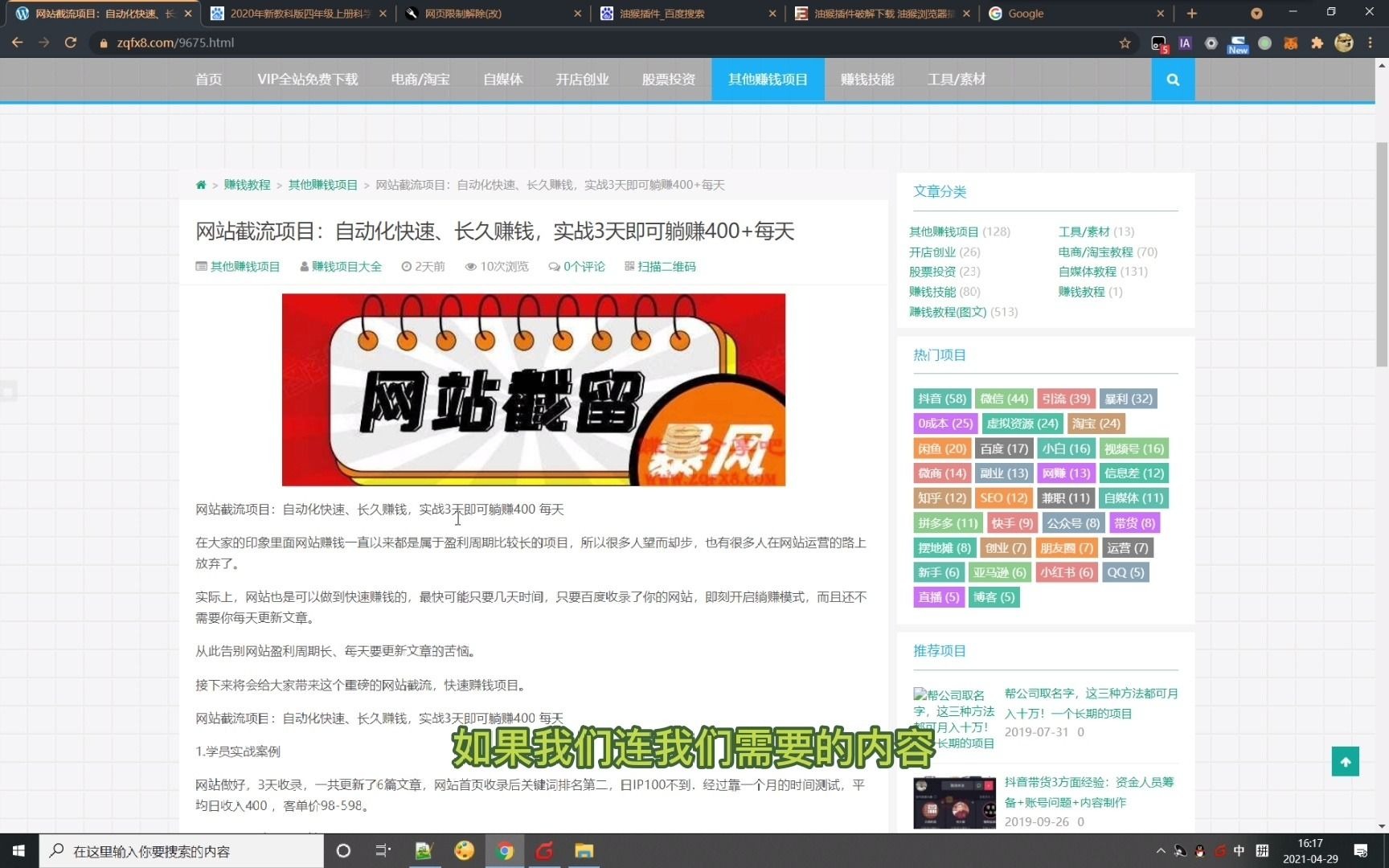Open the Chrome profile avatar

(1344, 43)
